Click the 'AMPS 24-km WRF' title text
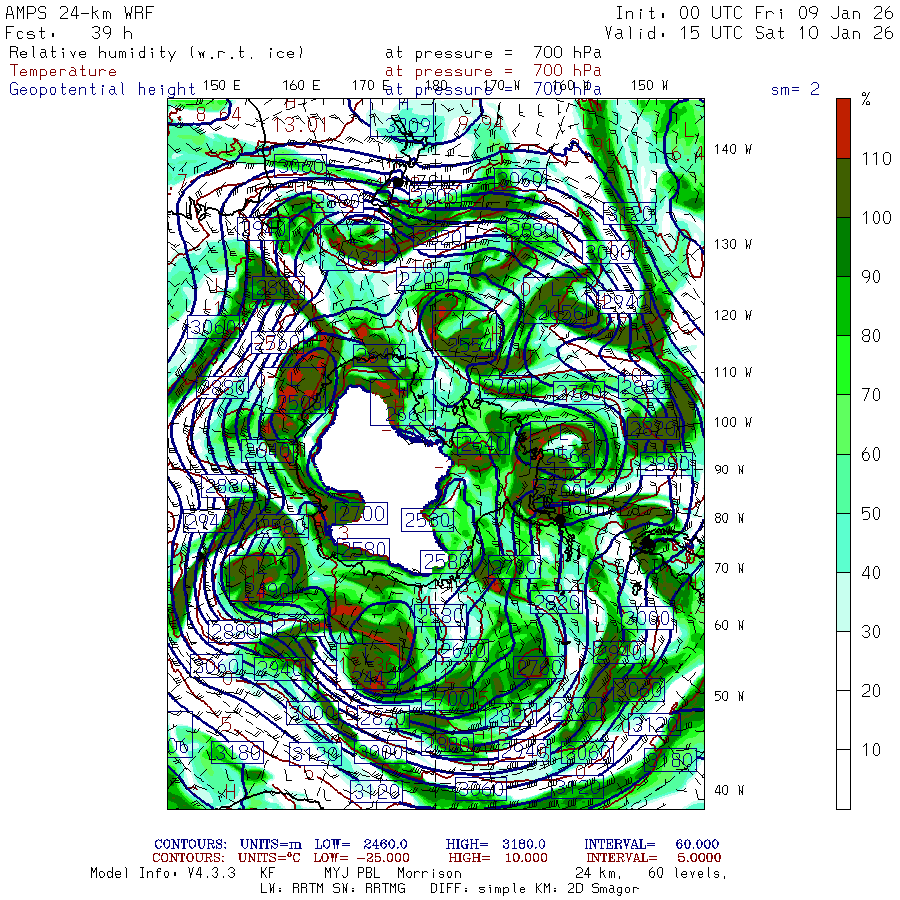The height and width of the screenshot is (900, 900). [x=80, y=13]
